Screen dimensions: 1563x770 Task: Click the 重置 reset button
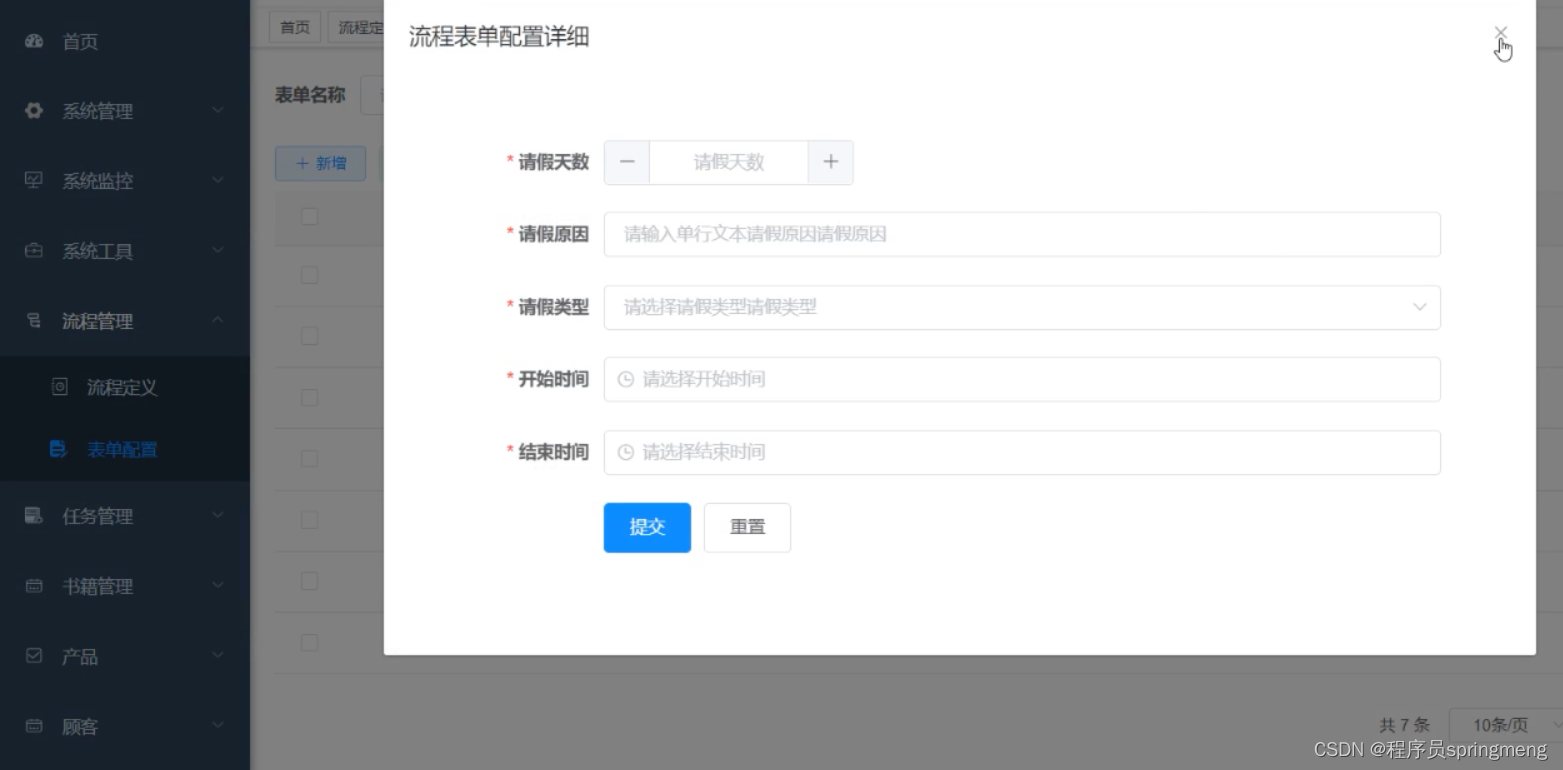pyautogui.click(x=747, y=527)
